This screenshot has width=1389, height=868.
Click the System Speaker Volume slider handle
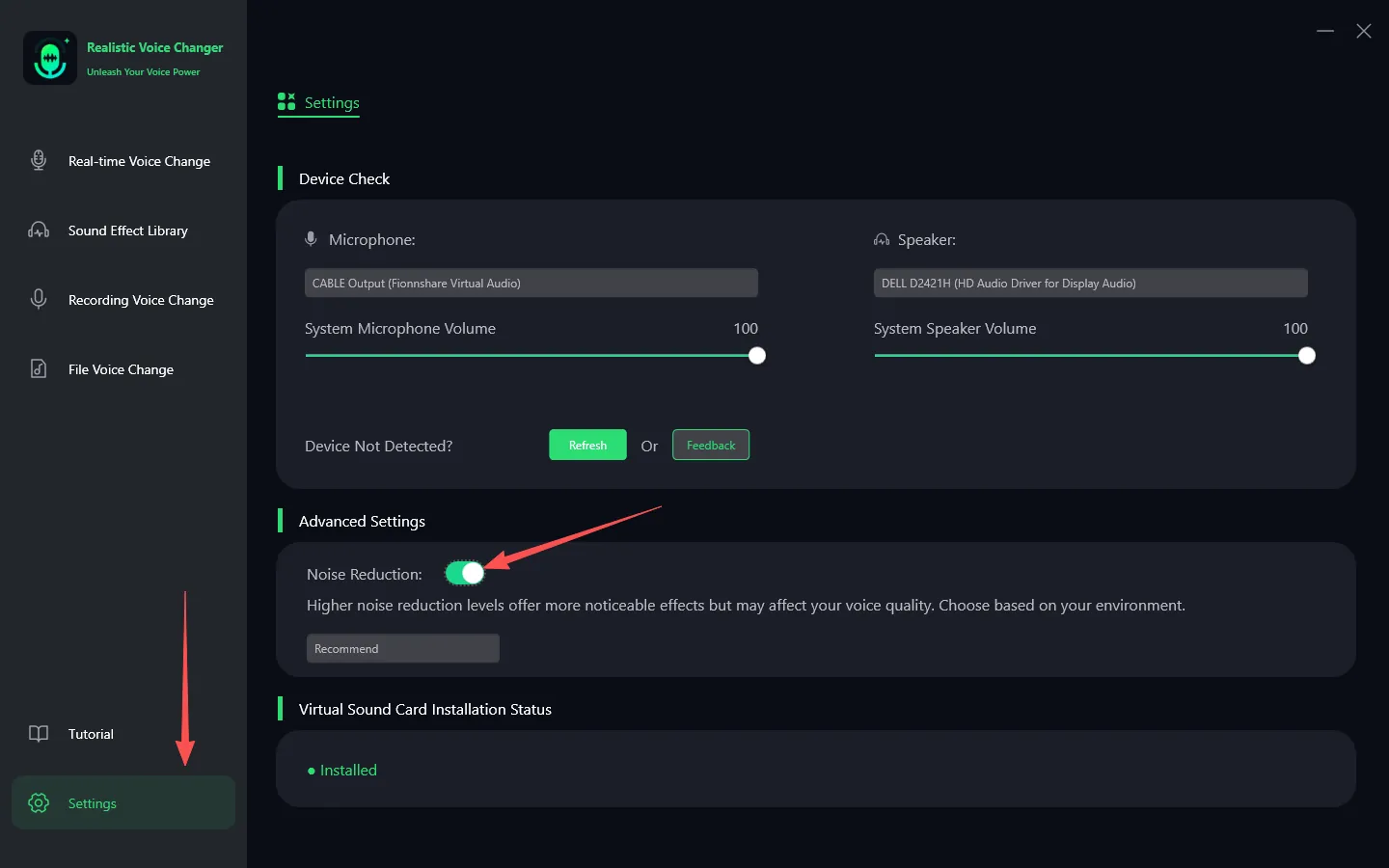(1307, 356)
